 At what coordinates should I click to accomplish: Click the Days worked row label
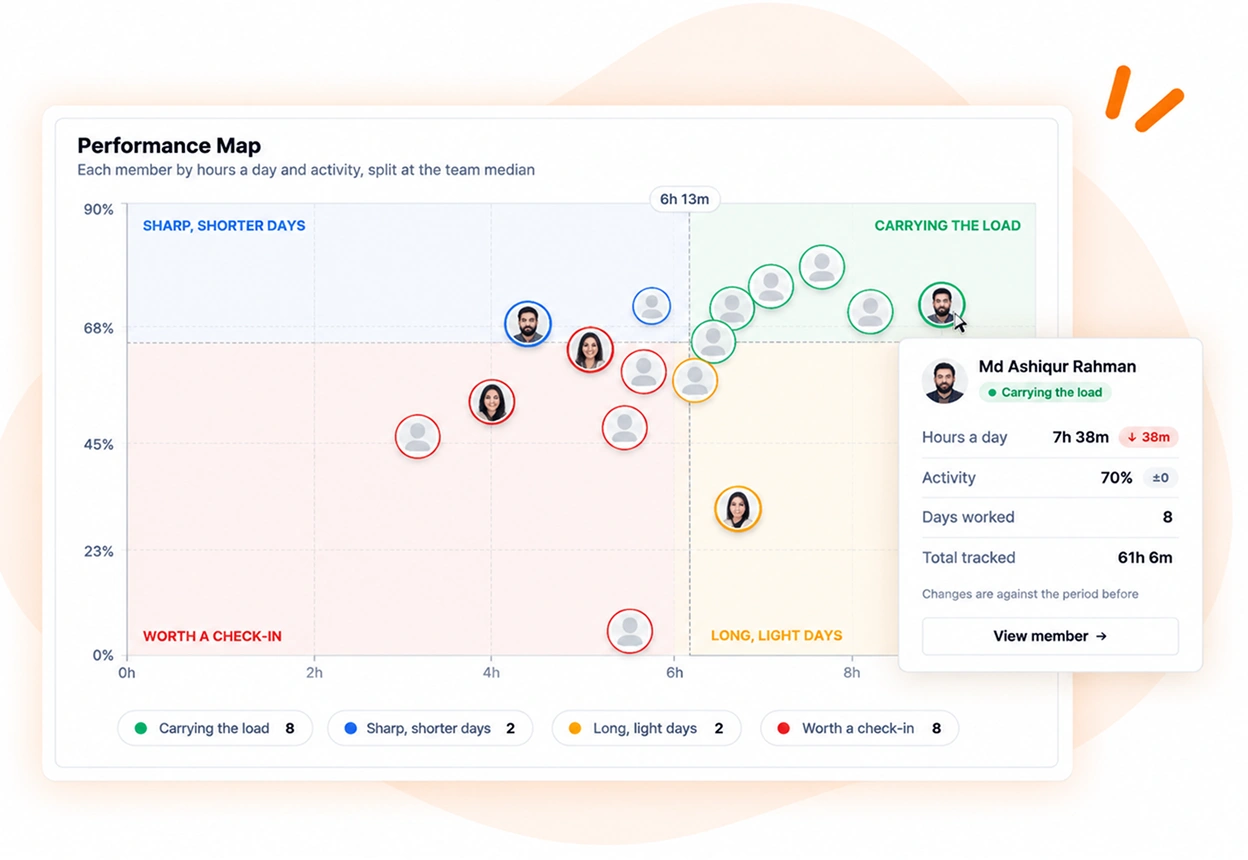click(x=968, y=517)
